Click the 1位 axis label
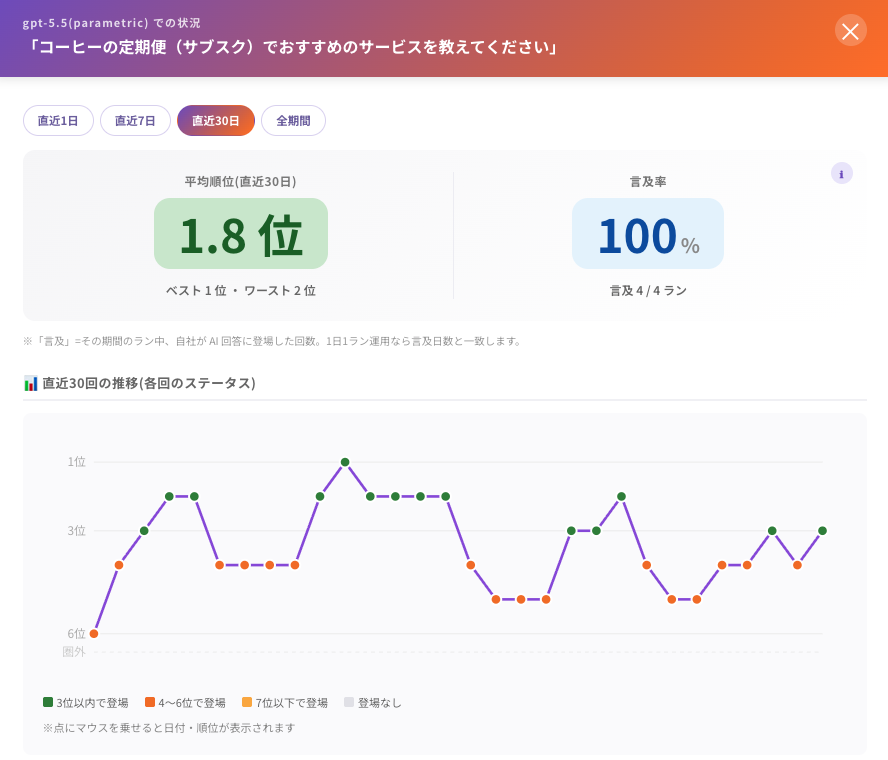 pos(76,462)
